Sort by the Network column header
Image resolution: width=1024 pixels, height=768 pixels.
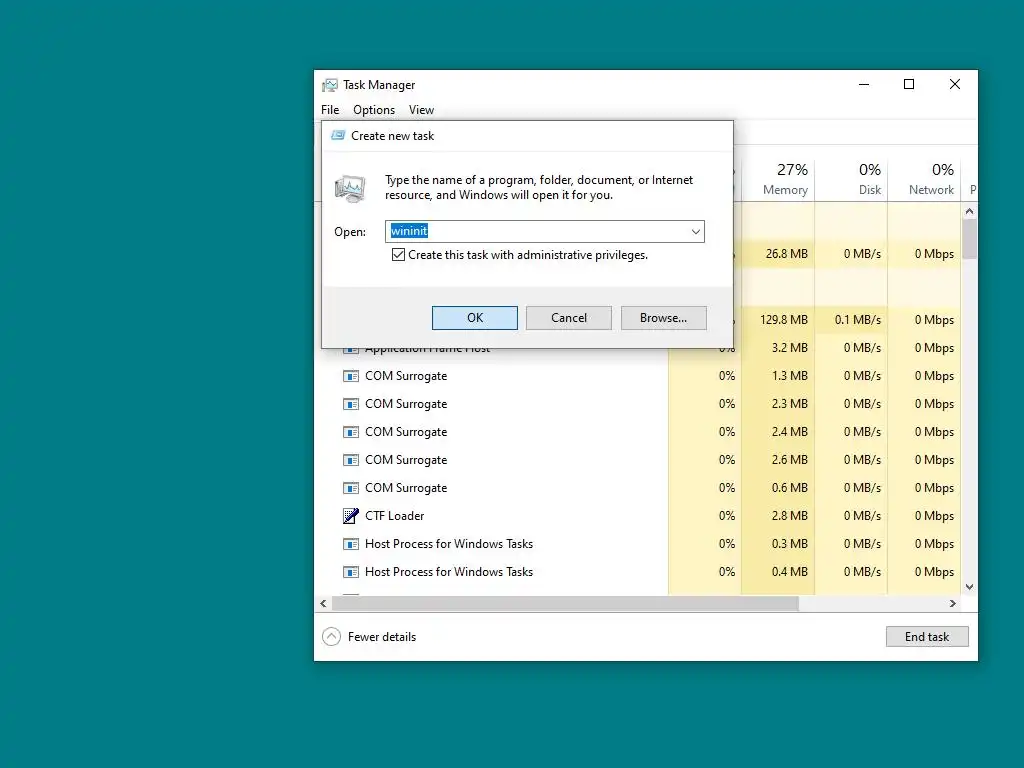click(x=925, y=179)
